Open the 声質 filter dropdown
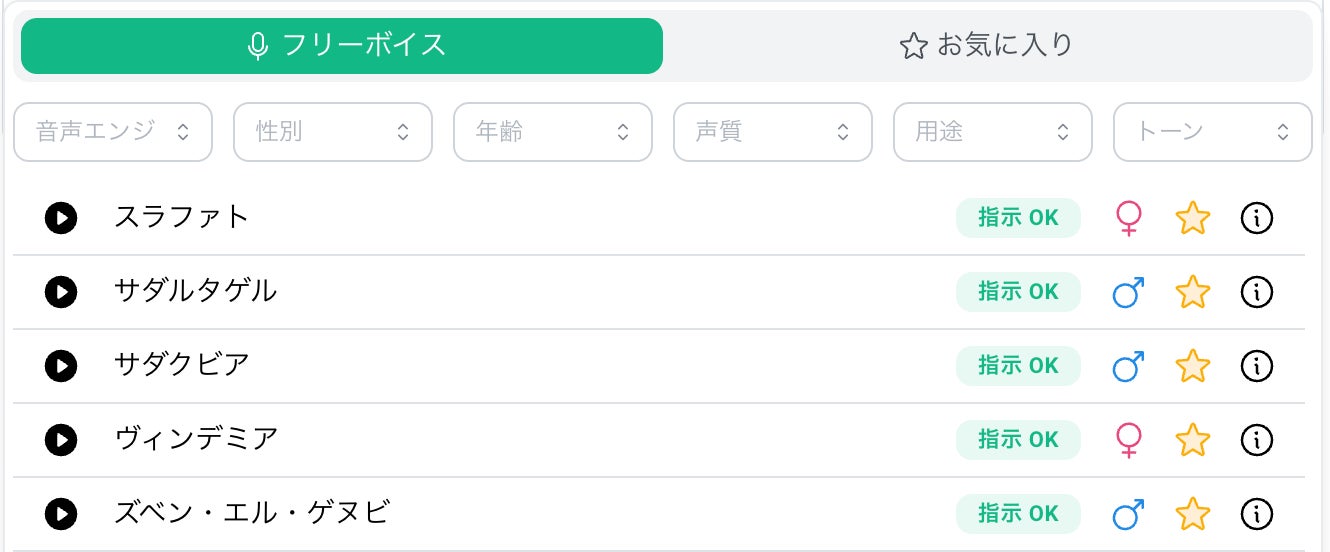1330x552 pixels. pyautogui.click(x=773, y=132)
